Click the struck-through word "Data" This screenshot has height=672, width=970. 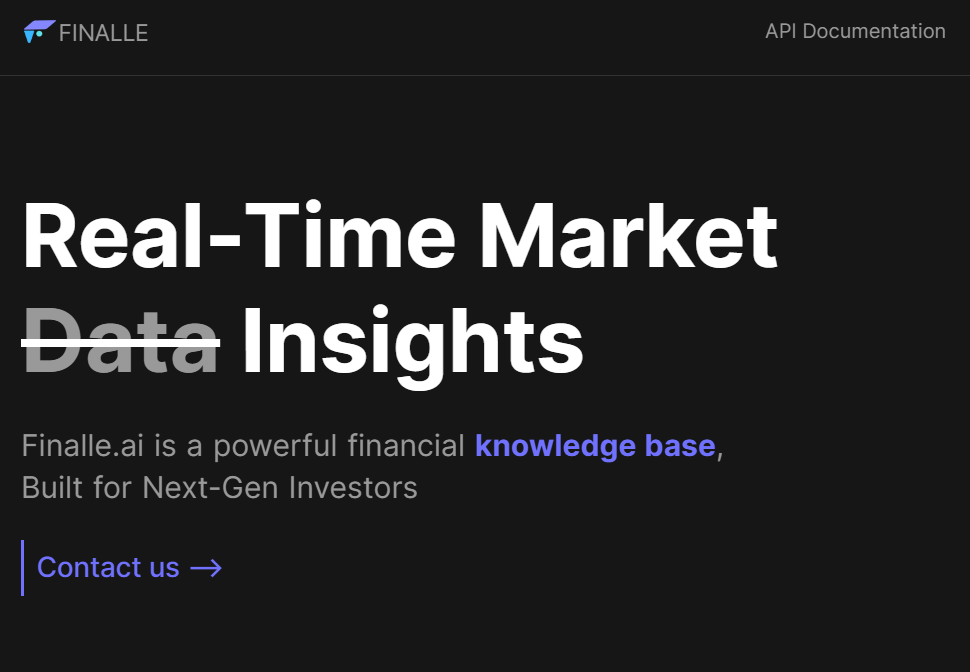pos(121,342)
